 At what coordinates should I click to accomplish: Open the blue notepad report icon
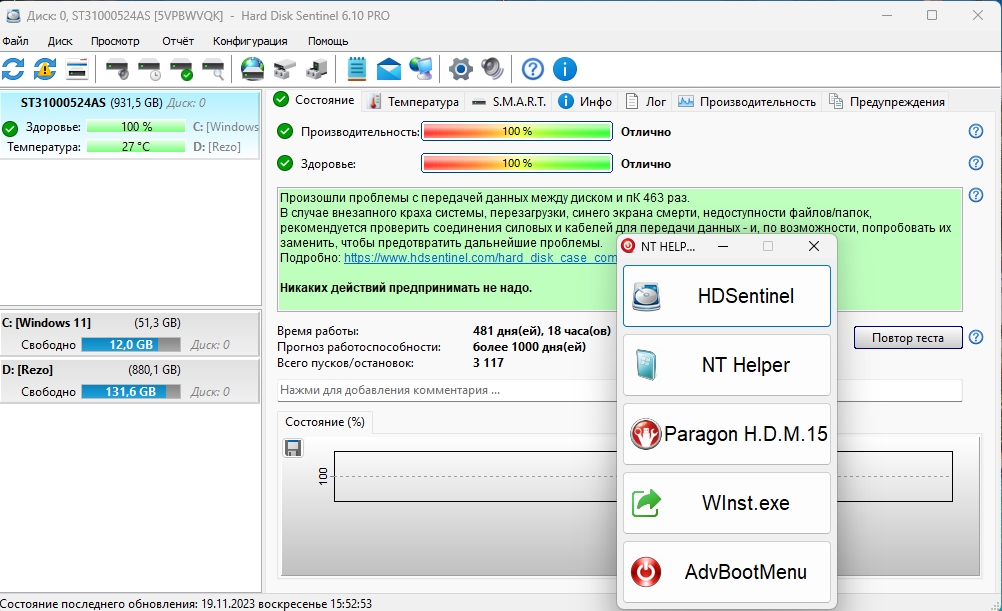[x=357, y=69]
